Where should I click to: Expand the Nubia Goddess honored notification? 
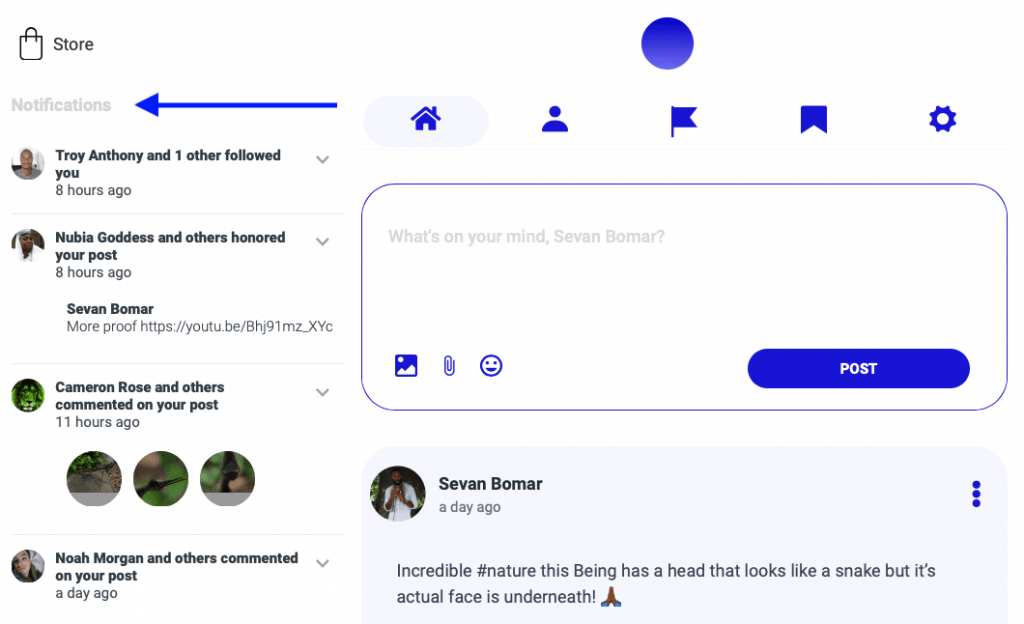tap(323, 242)
